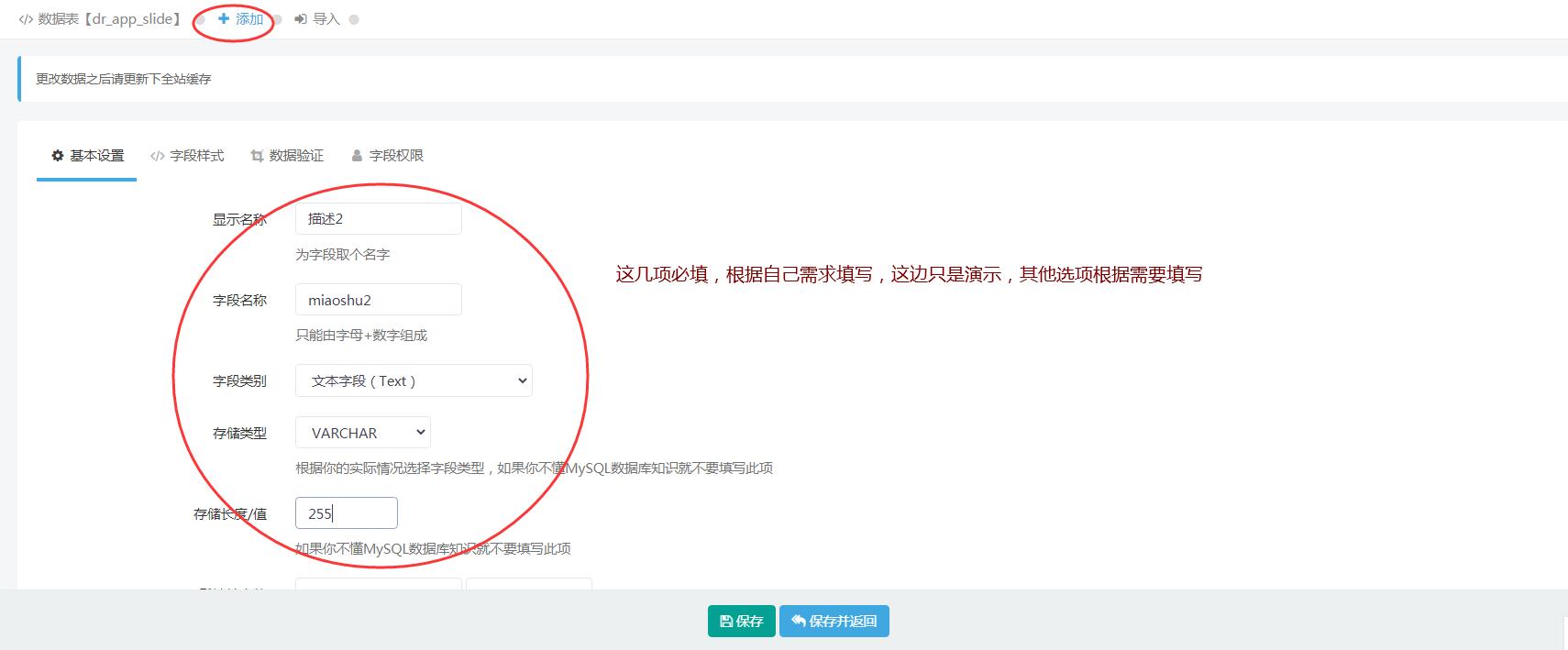The image size is (1568, 650).
Task: Click the user icon on 字段权限 tab
Action: (x=357, y=156)
